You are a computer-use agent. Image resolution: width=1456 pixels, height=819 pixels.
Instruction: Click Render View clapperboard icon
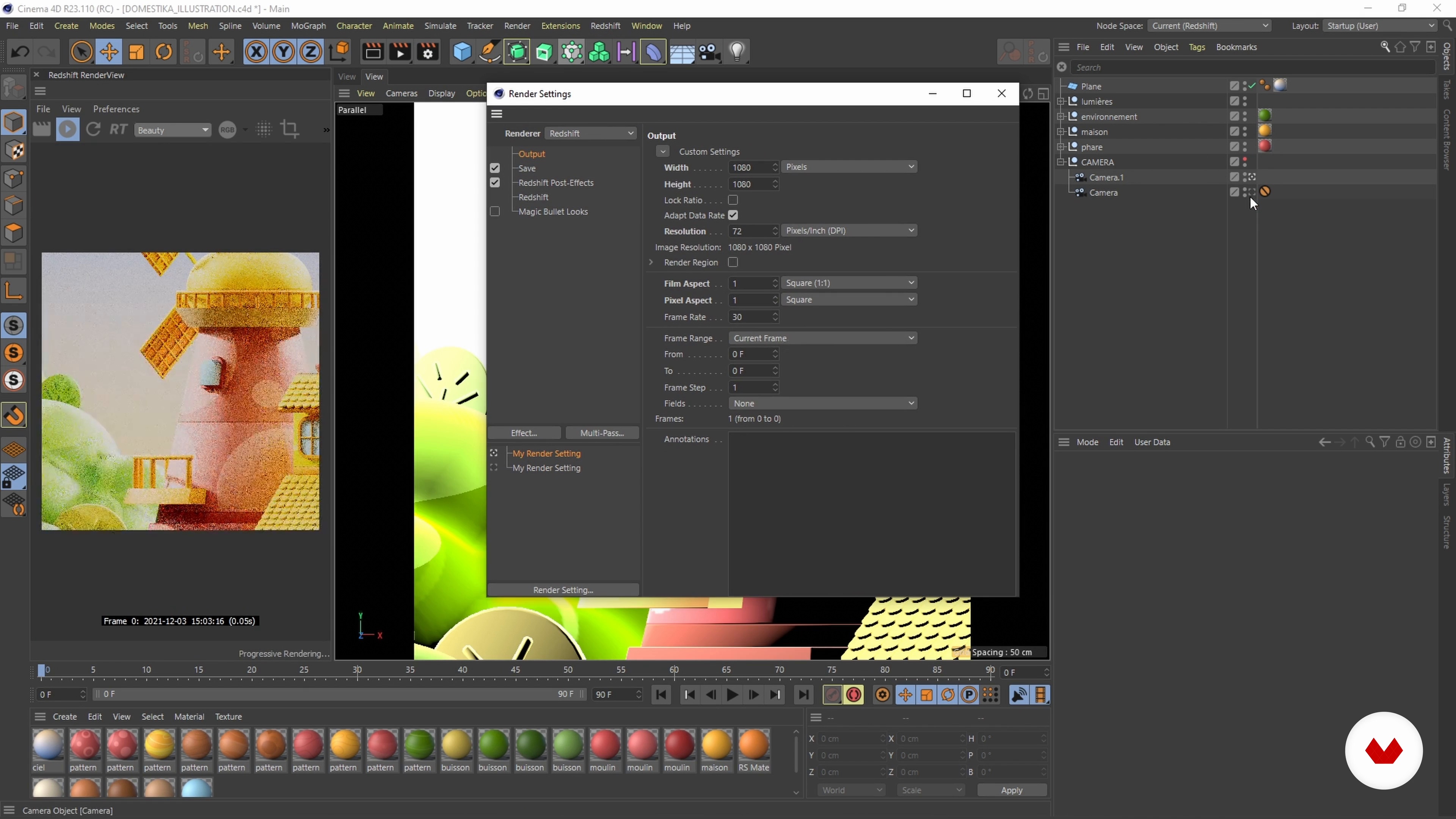[372, 52]
